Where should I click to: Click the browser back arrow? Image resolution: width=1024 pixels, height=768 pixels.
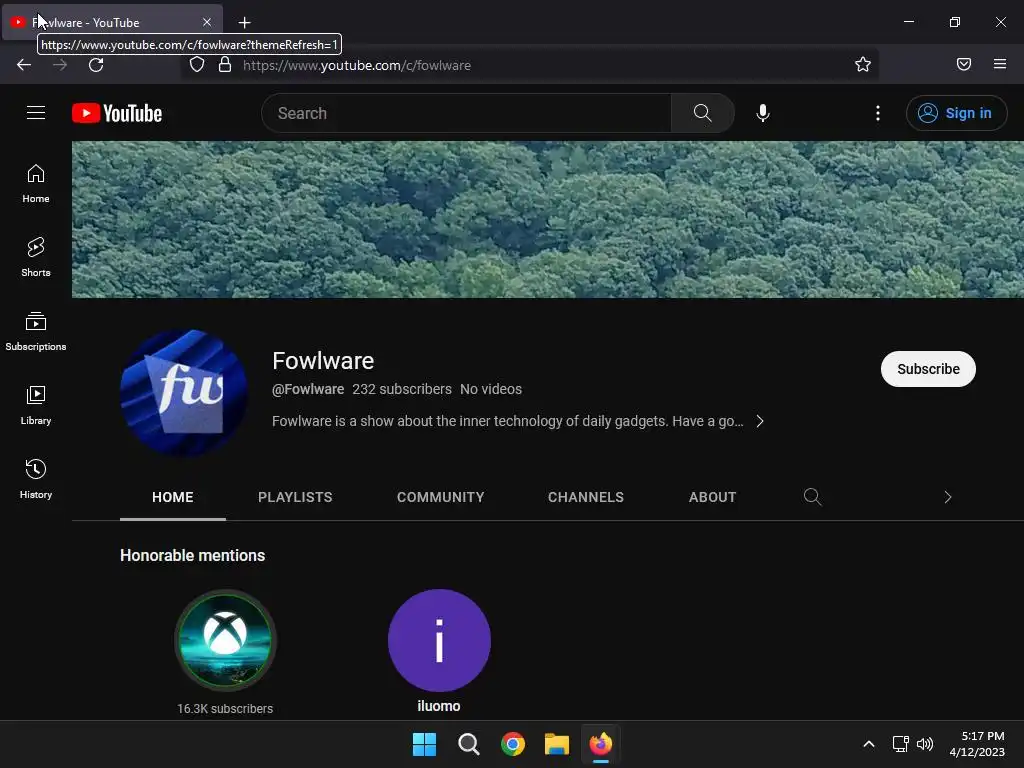coord(24,65)
